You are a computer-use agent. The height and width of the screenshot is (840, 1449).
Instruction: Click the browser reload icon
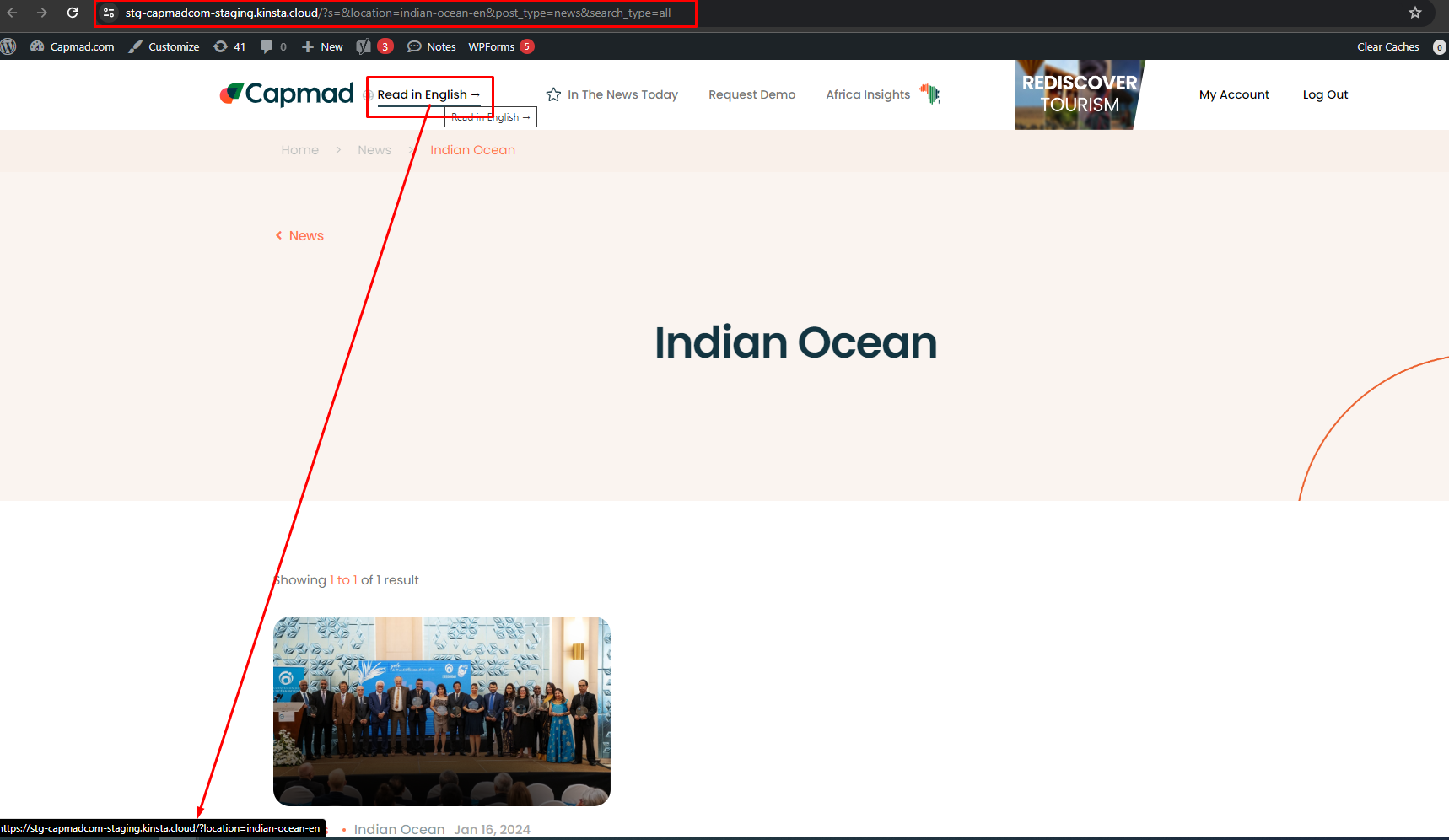click(x=73, y=13)
